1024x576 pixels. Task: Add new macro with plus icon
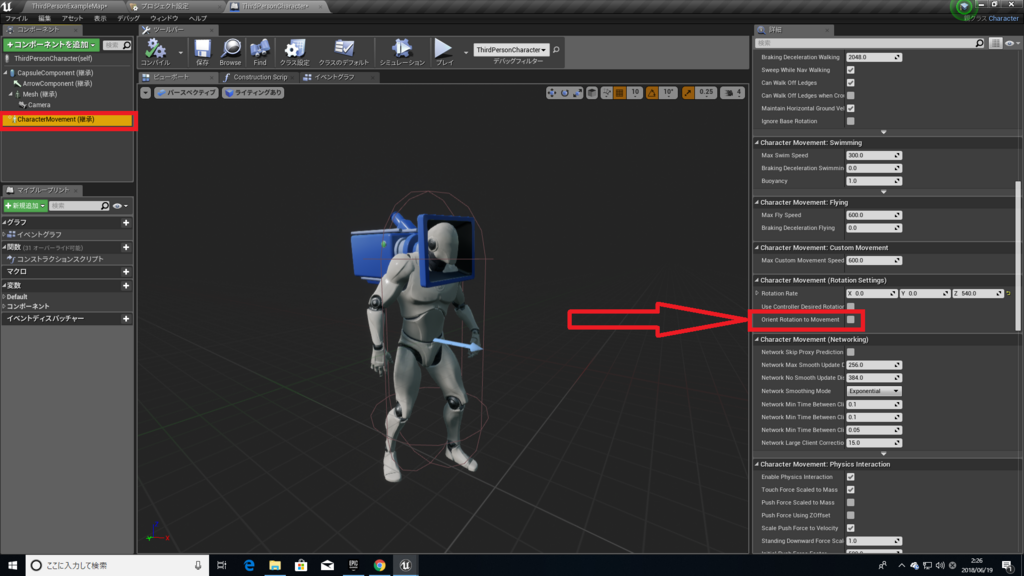[x=126, y=272]
